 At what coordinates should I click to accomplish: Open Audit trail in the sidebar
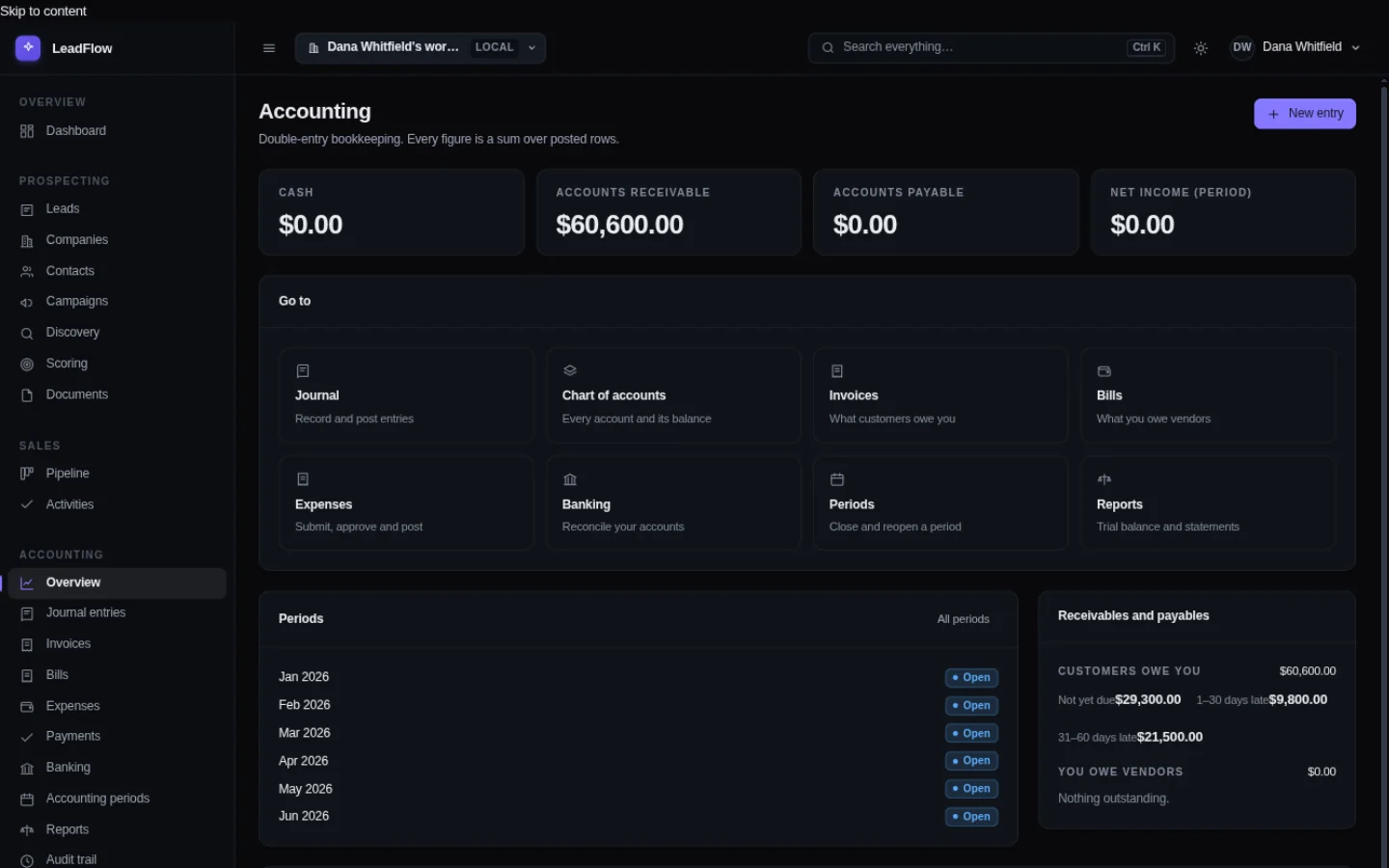coord(118,859)
